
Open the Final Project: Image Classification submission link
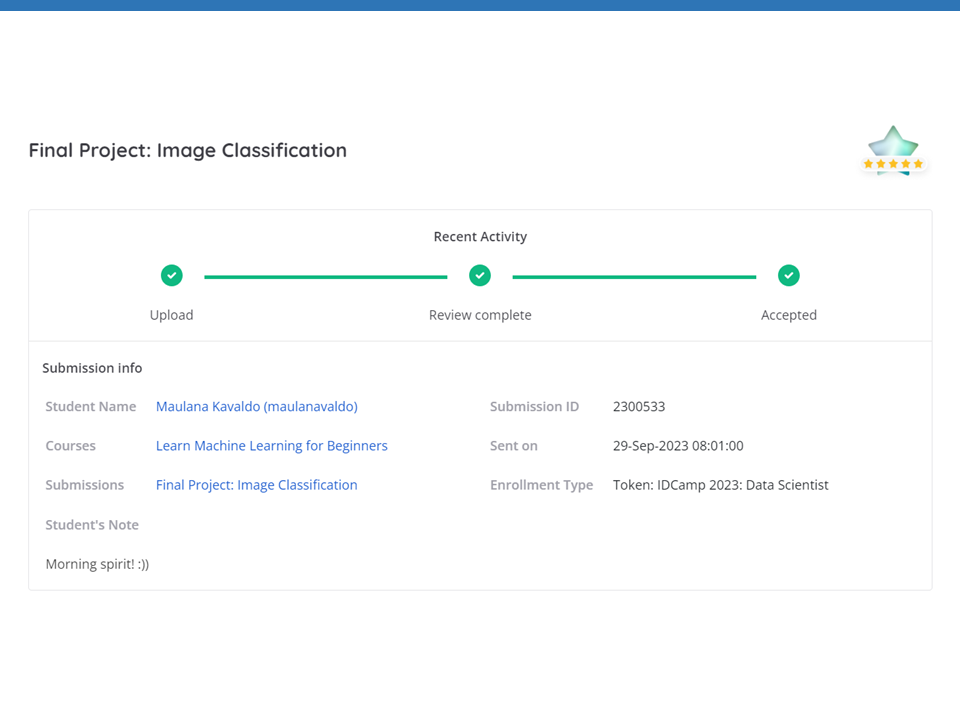(x=256, y=485)
